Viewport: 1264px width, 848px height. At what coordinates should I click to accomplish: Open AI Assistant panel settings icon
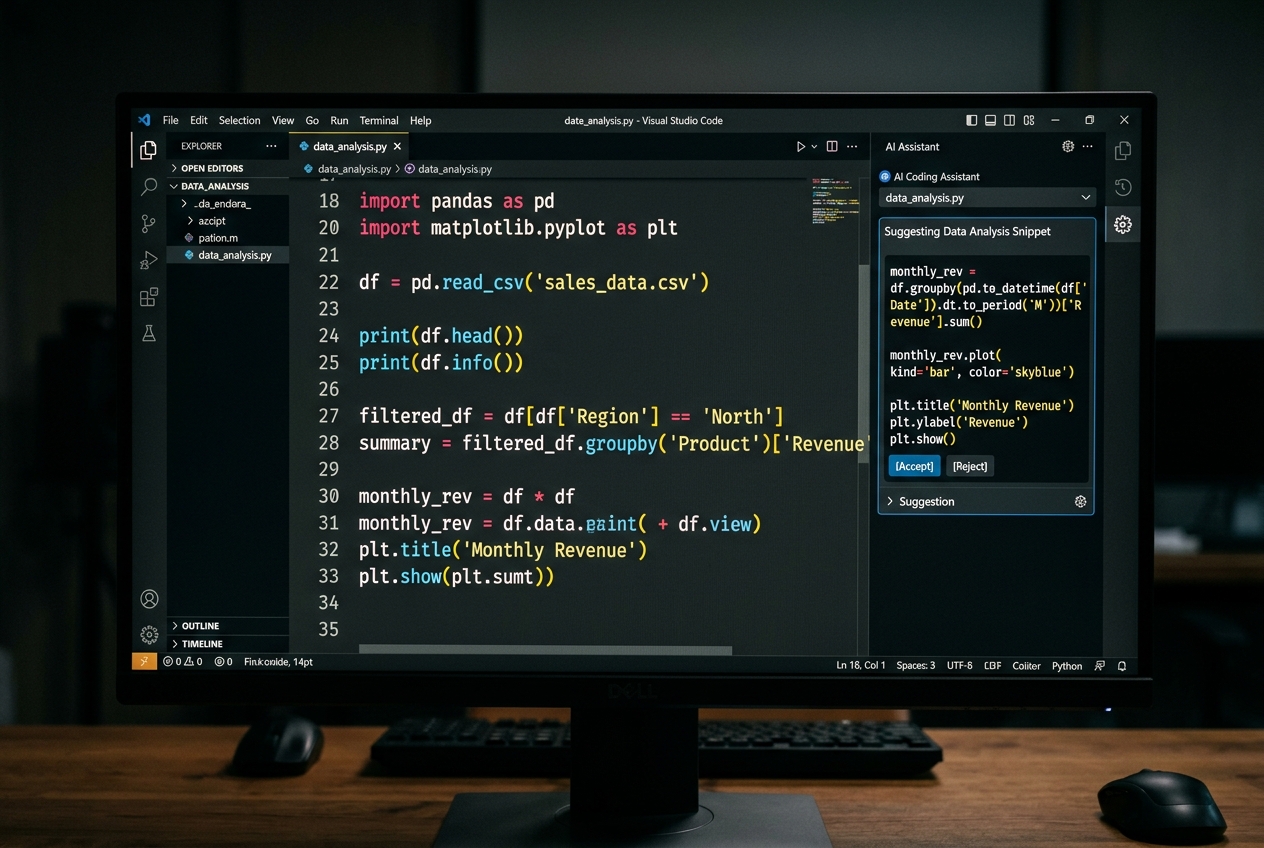tap(1068, 146)
